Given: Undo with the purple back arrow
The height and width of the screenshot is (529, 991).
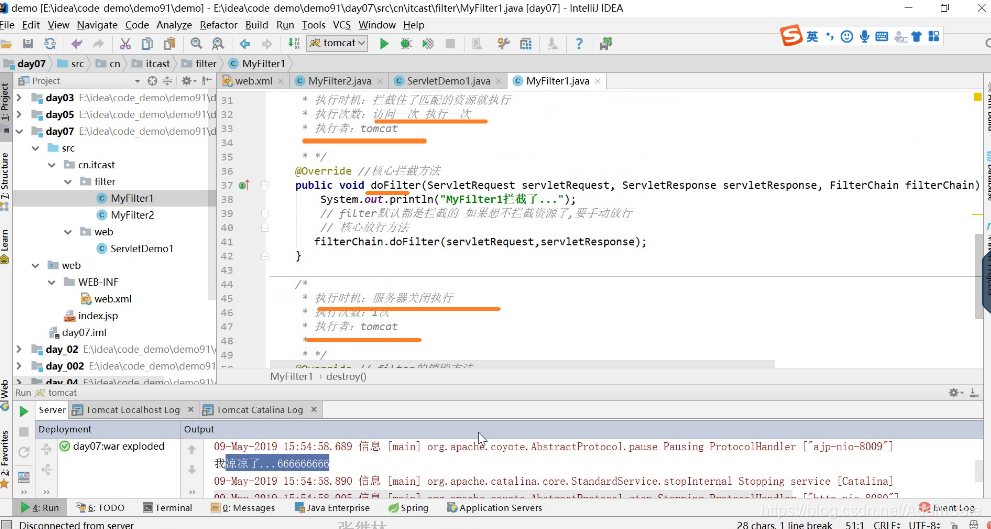Looking at the screenshot, I should click(76, 44).
